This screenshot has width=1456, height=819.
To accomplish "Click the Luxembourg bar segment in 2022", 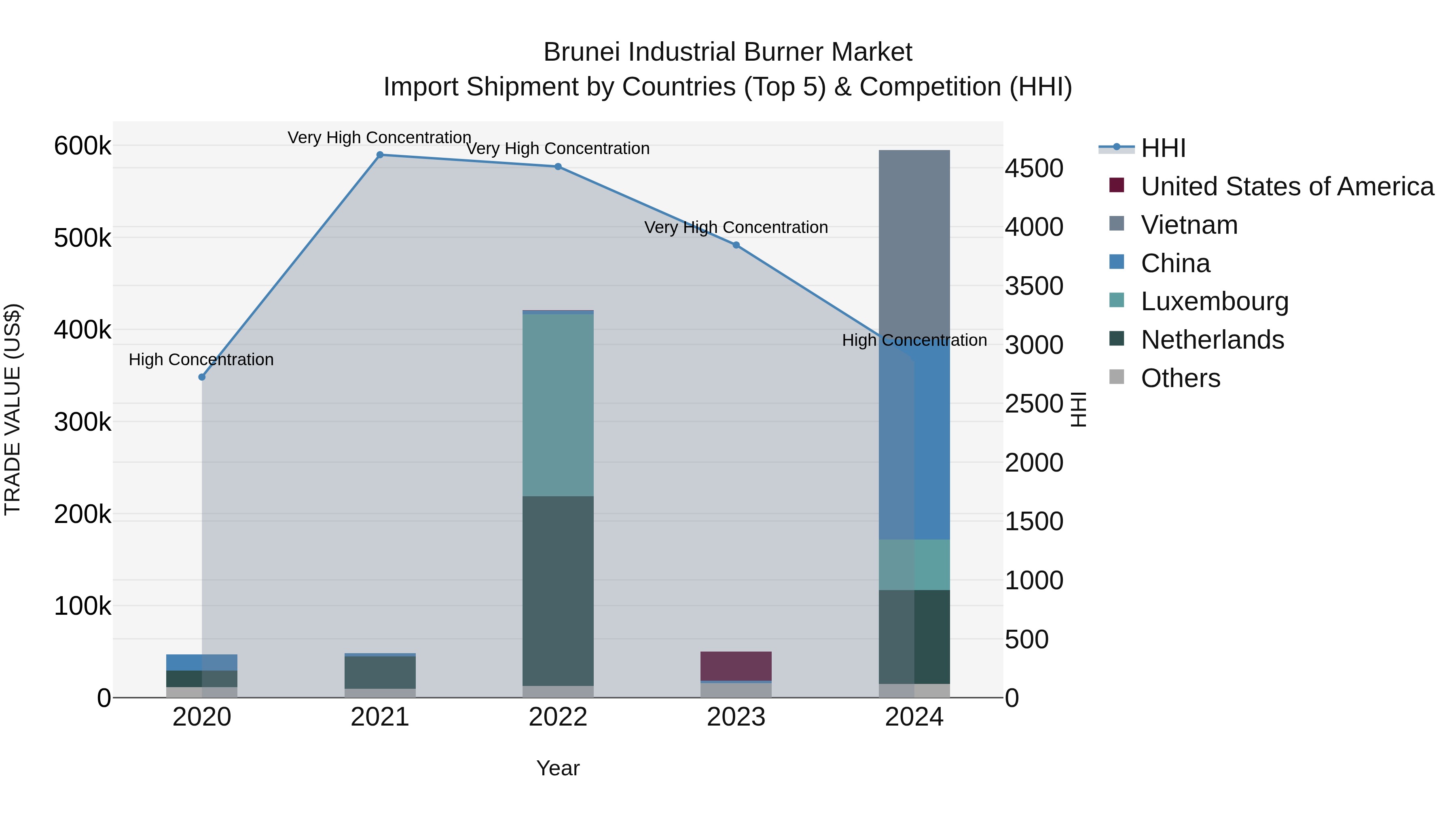I will (558, 405).
